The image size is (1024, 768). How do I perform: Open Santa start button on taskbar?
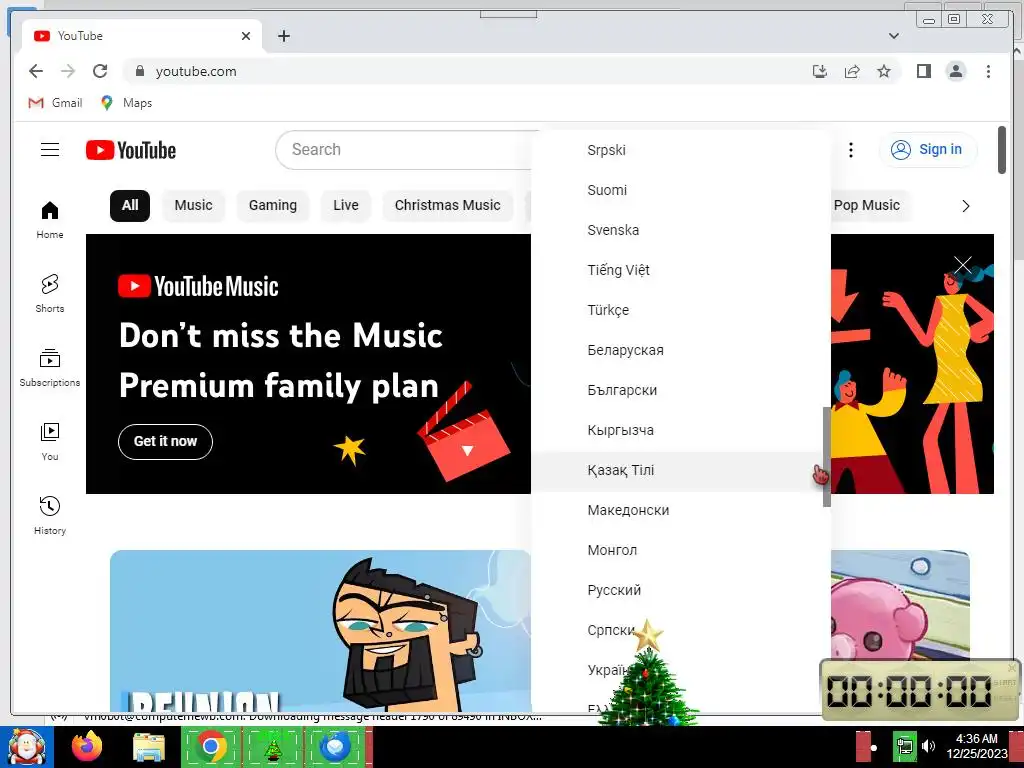(x=26, y=747)
